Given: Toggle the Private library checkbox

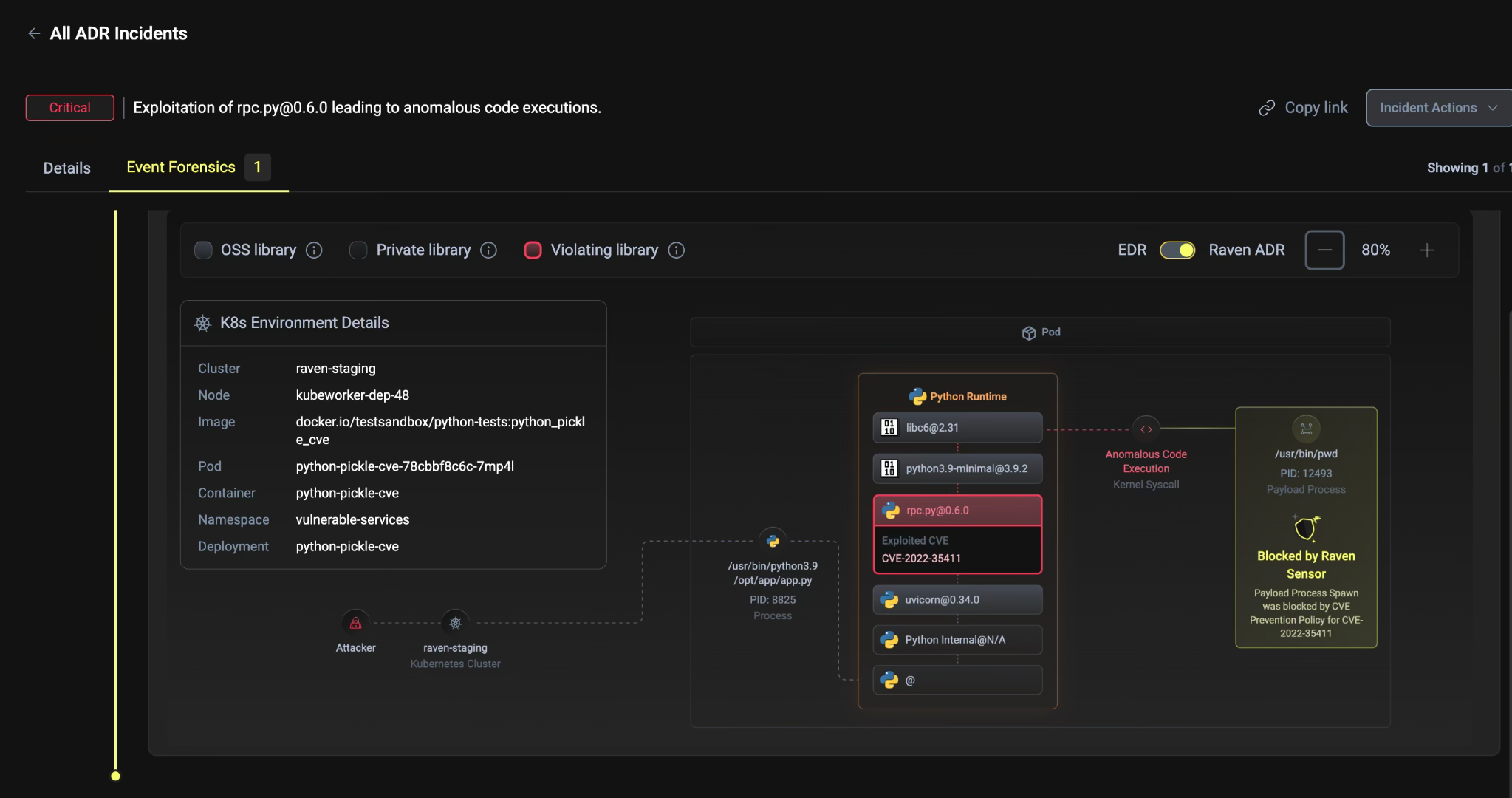Looking at the screenshot, I should pos(358,250).
